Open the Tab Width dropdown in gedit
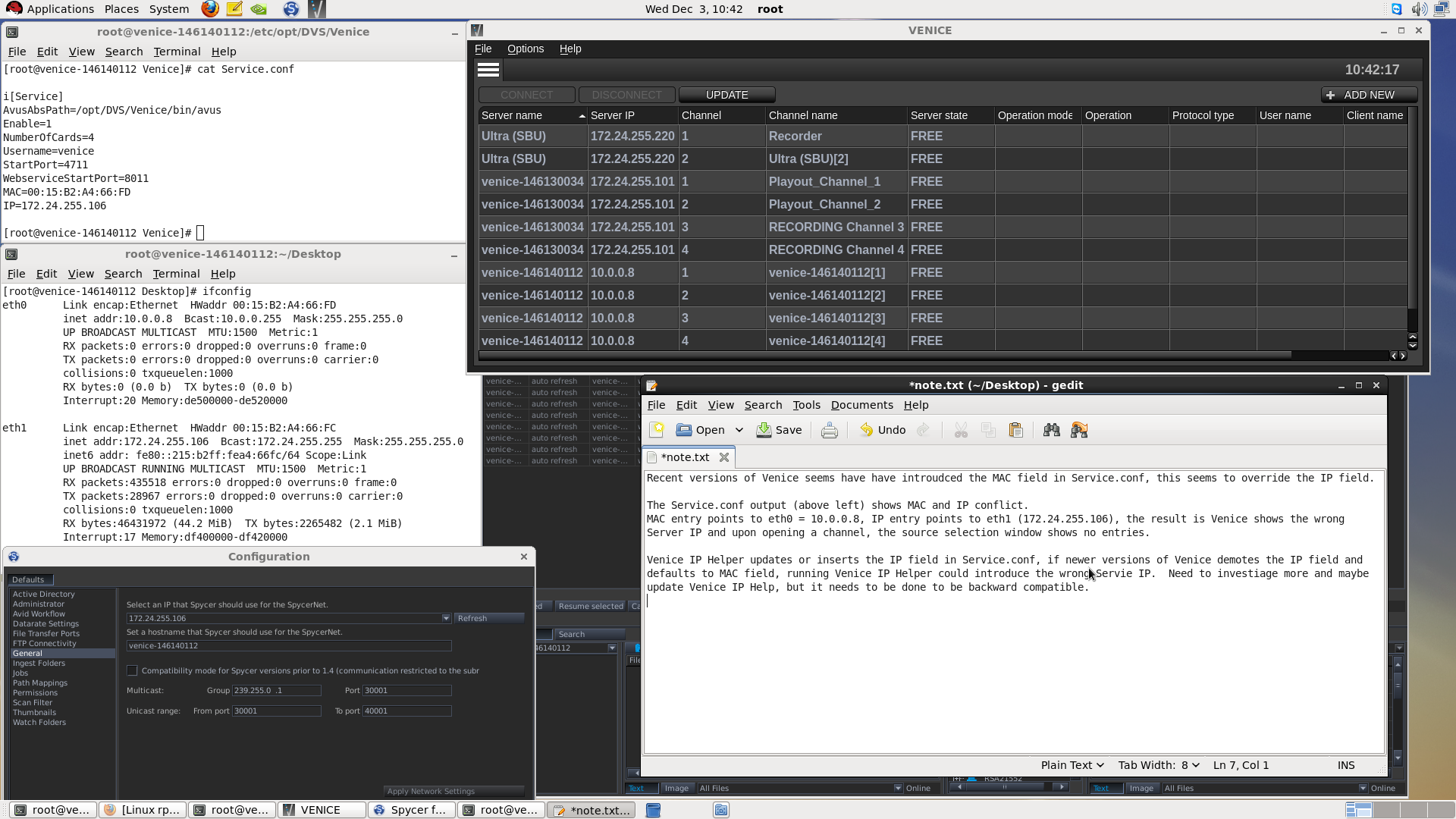Viewport: 1456px width, 819px height. (1158, 765)
